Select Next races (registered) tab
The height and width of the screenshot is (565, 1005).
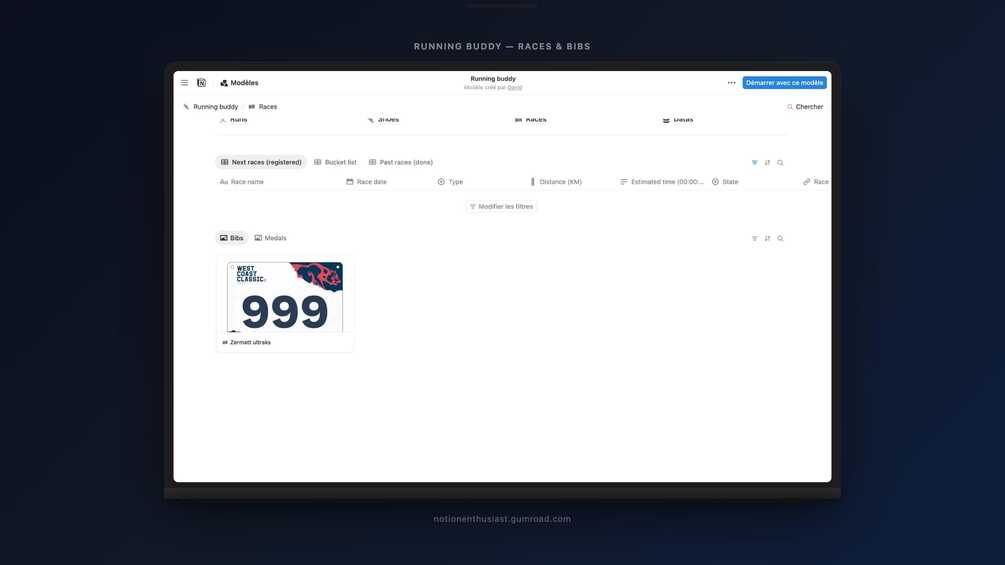click(261, 162)
